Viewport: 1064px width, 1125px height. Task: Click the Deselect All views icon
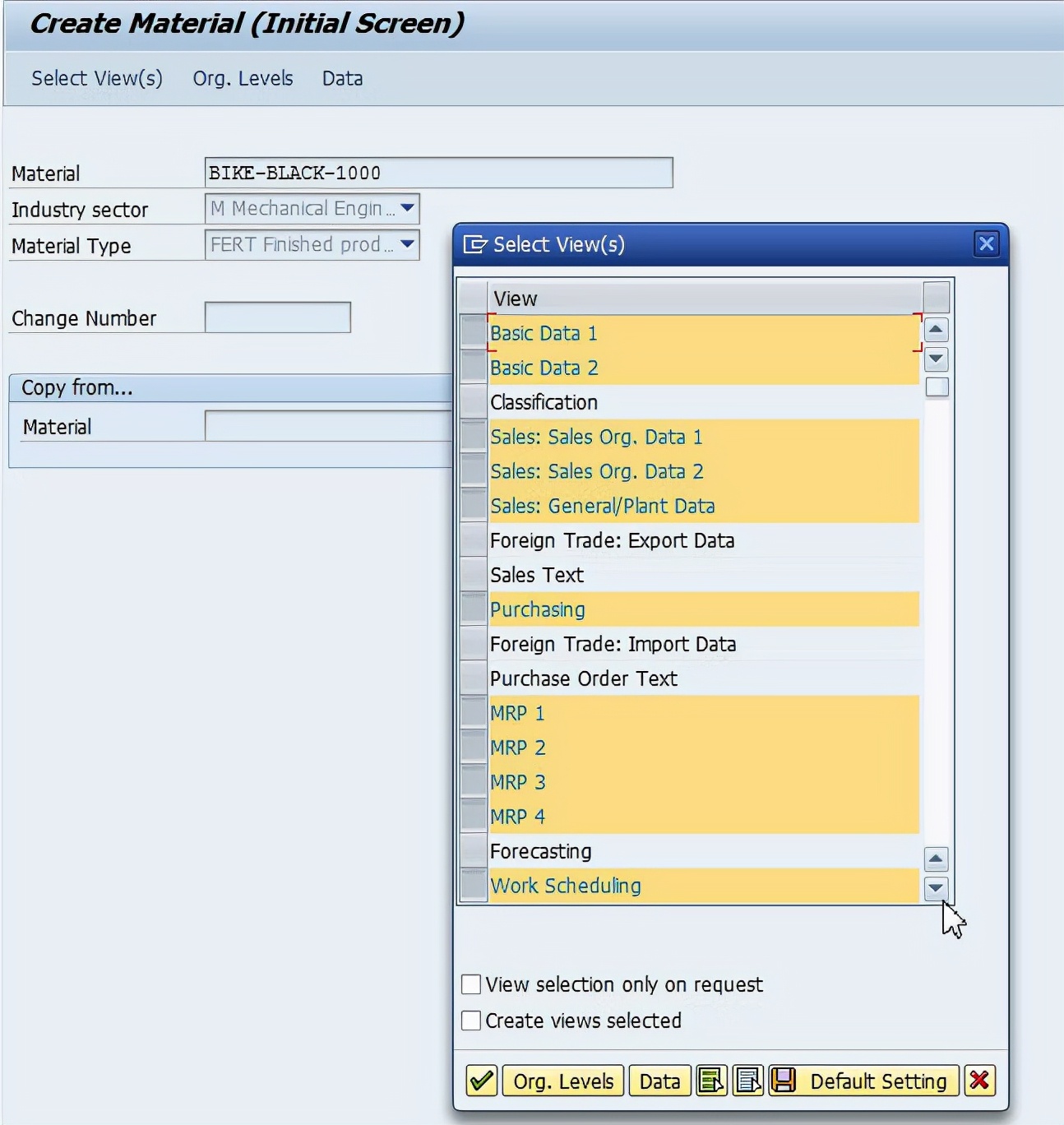(748, 1081)
